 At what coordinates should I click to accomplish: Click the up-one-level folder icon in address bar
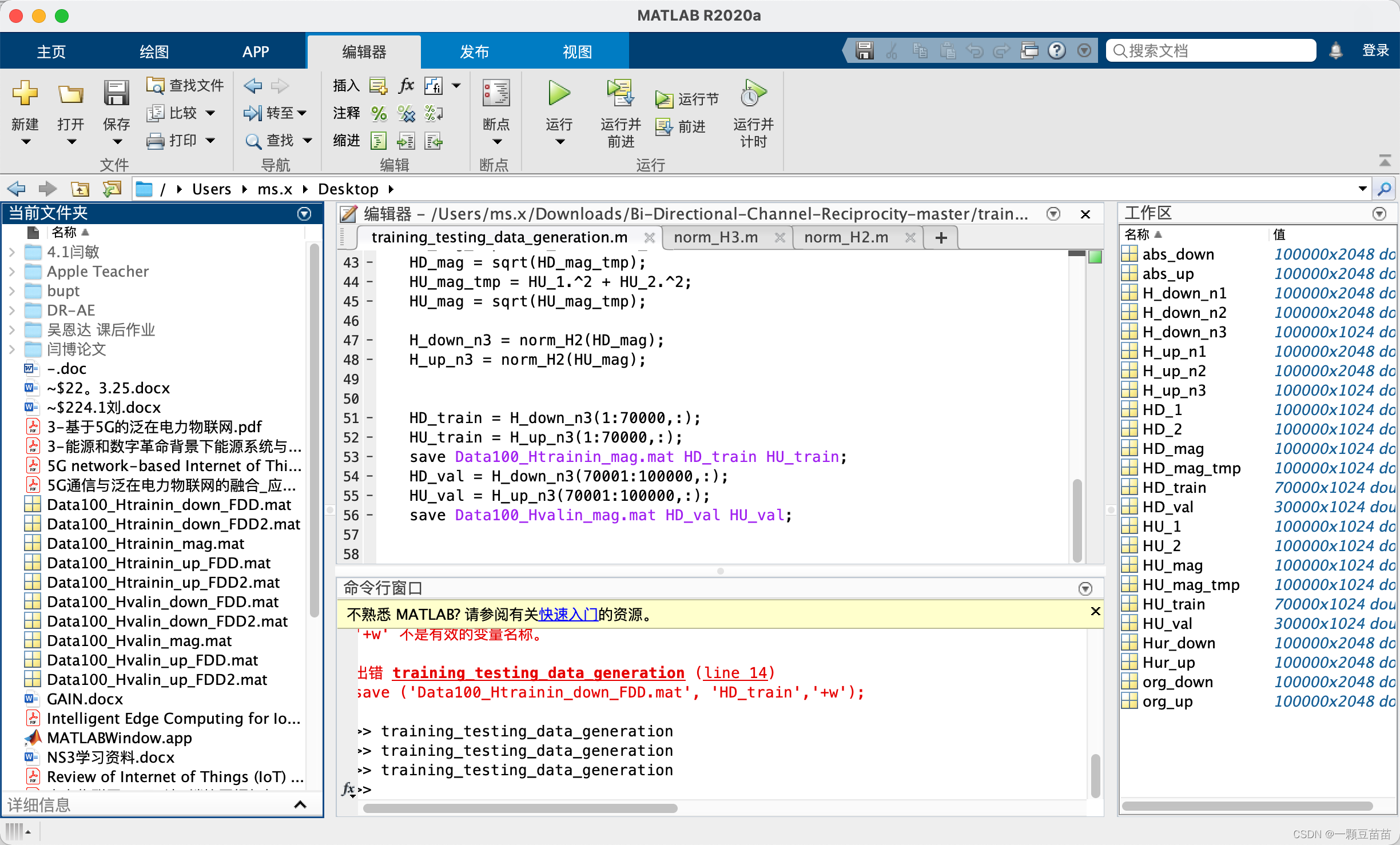point(79,189)
